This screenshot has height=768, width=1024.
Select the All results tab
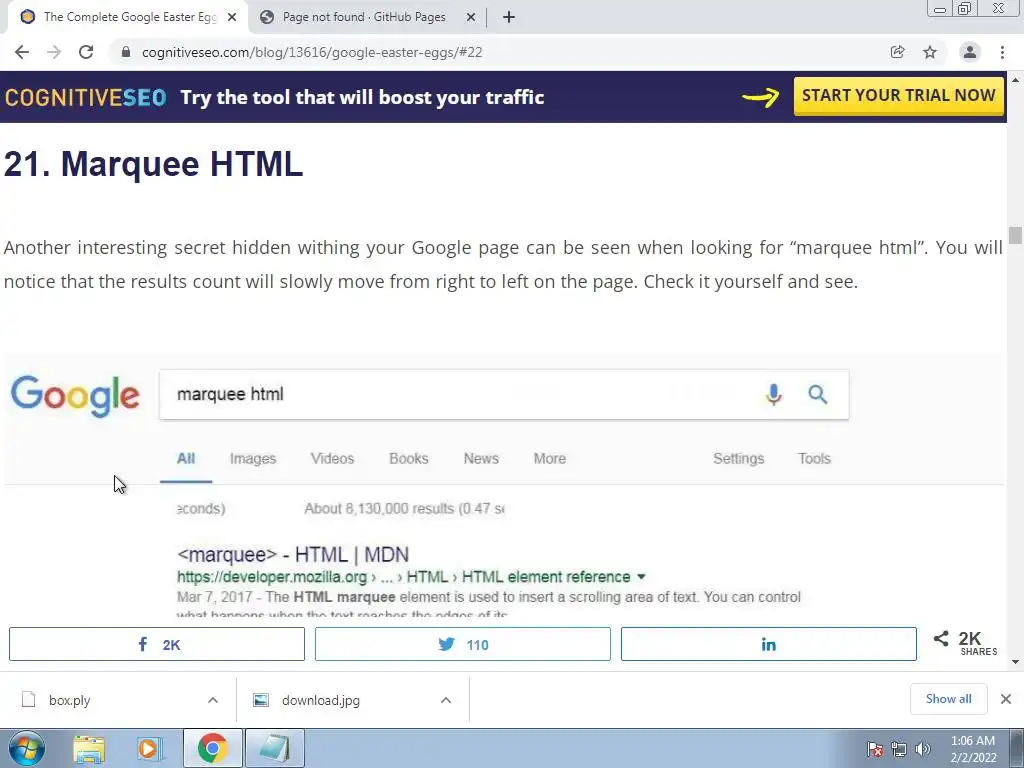pos(186,458)
